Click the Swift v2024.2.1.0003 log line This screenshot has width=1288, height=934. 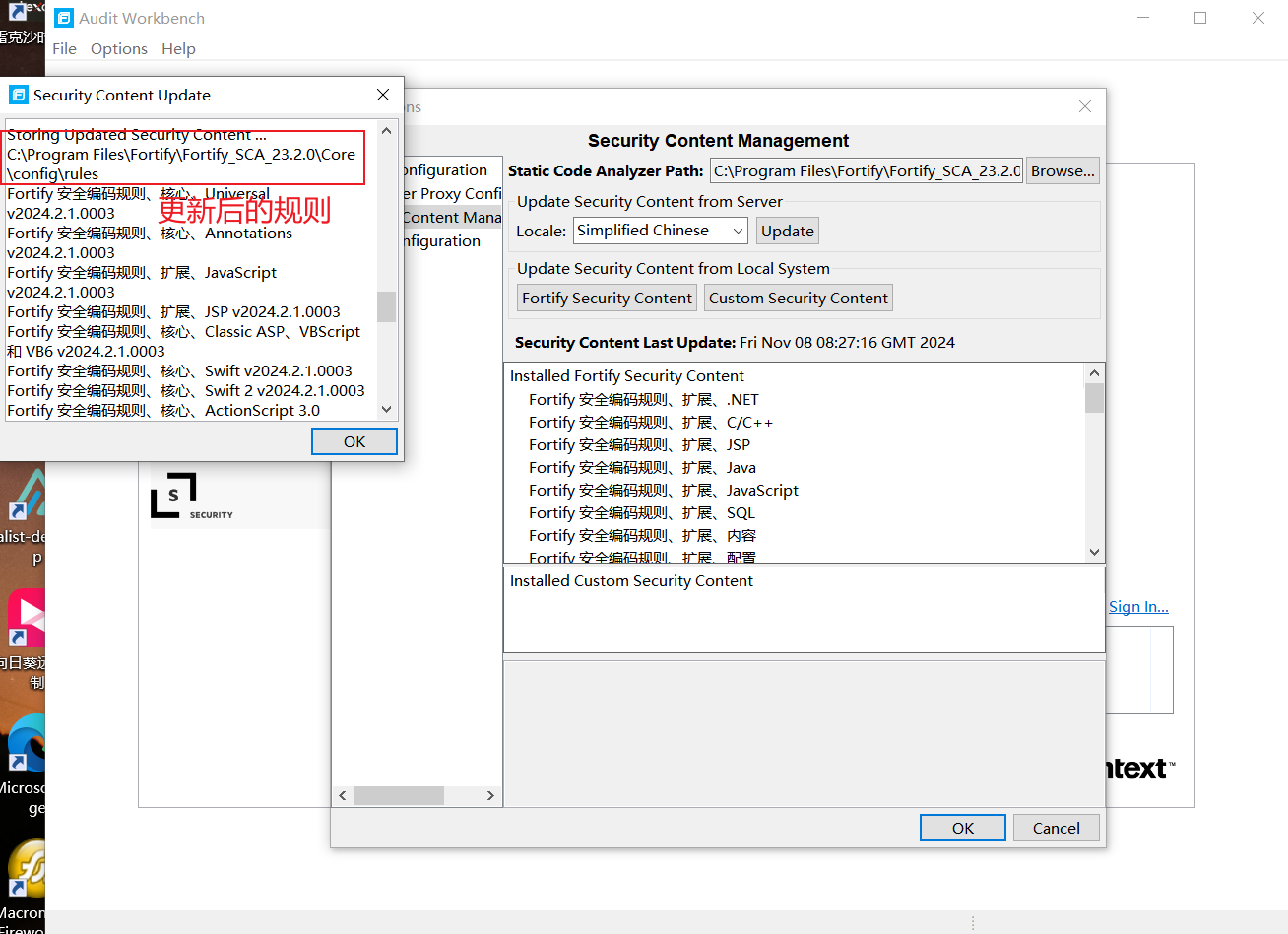(179, 370)
